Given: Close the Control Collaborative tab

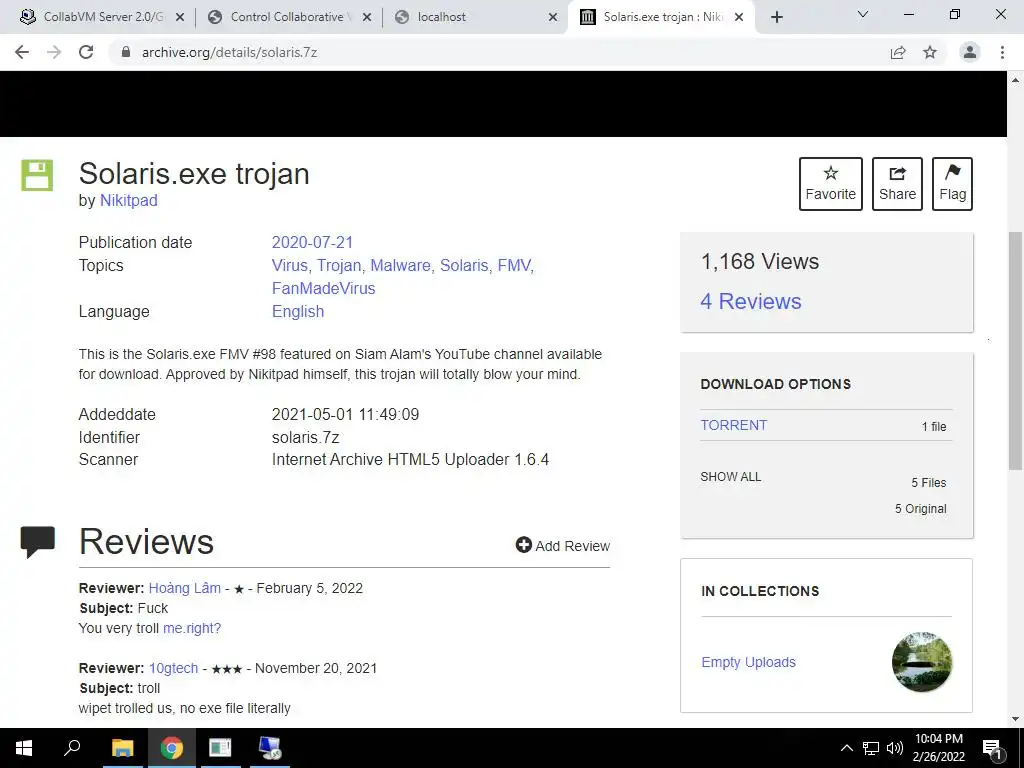Looking at the screenshot, I should tap(367, 17).
